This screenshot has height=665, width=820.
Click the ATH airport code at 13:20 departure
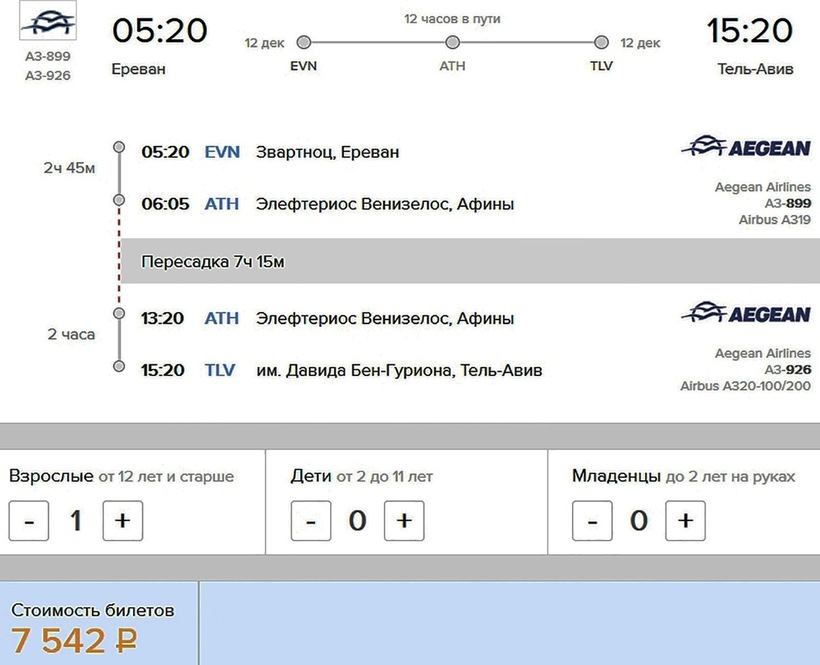[222, 318]
